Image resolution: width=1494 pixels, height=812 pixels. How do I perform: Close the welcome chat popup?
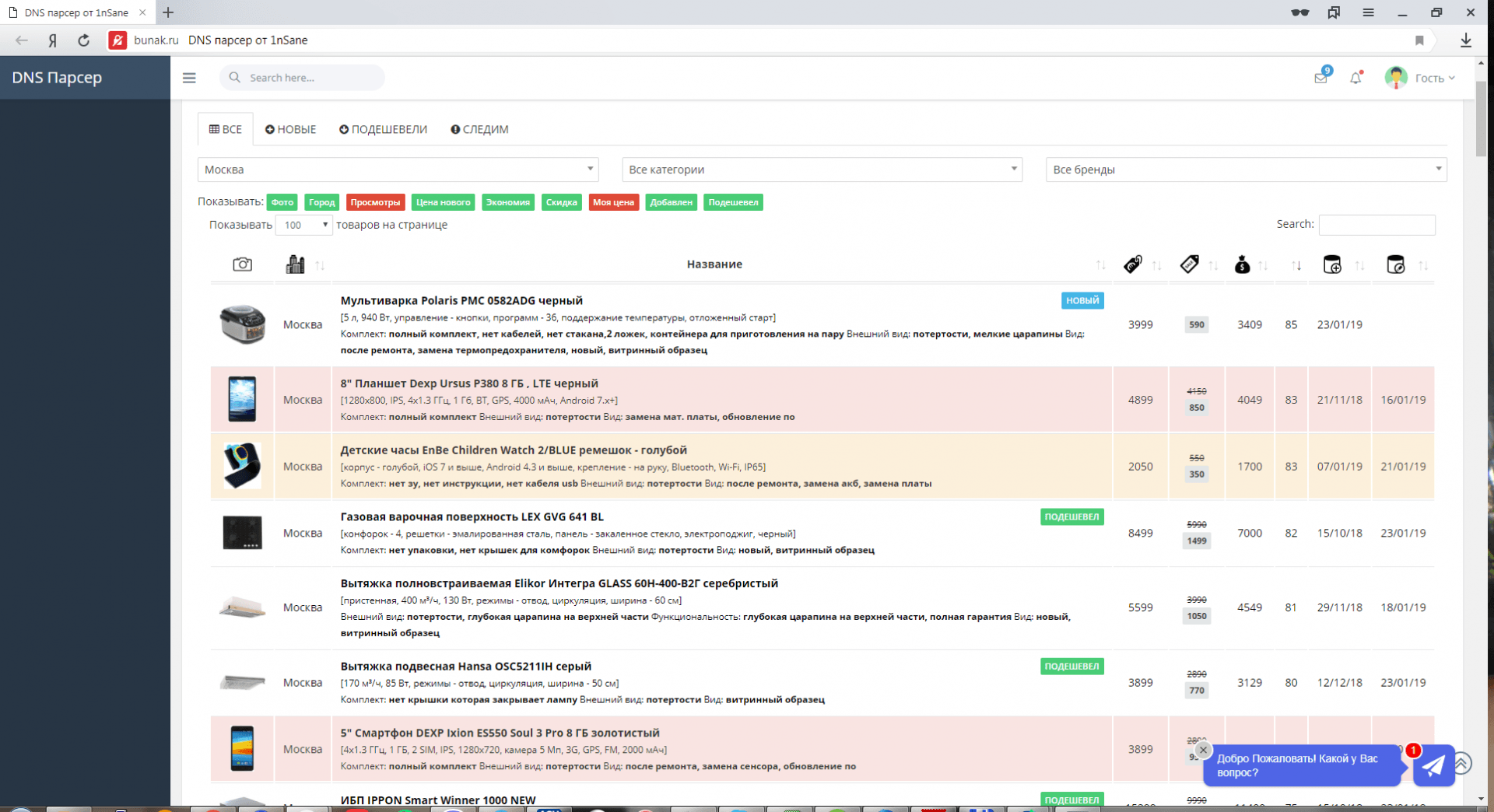click(1203, 750)
